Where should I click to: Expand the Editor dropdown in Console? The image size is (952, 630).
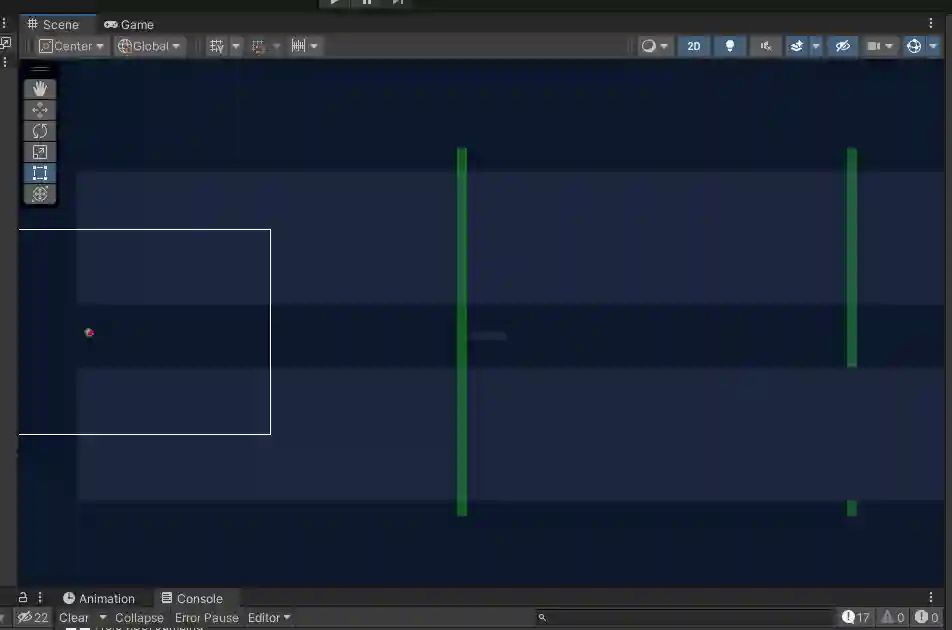[269, 617]
